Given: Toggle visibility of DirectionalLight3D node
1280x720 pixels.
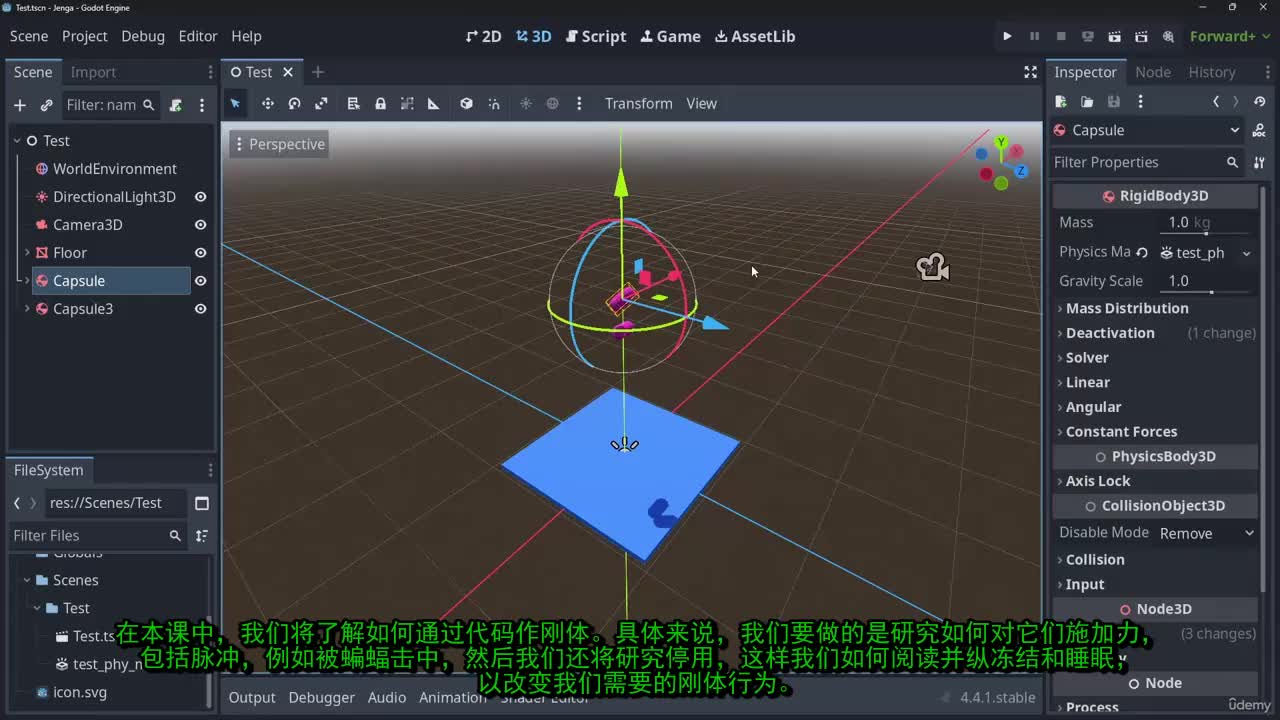Looking at the screenshot, I should coord(200,197).
